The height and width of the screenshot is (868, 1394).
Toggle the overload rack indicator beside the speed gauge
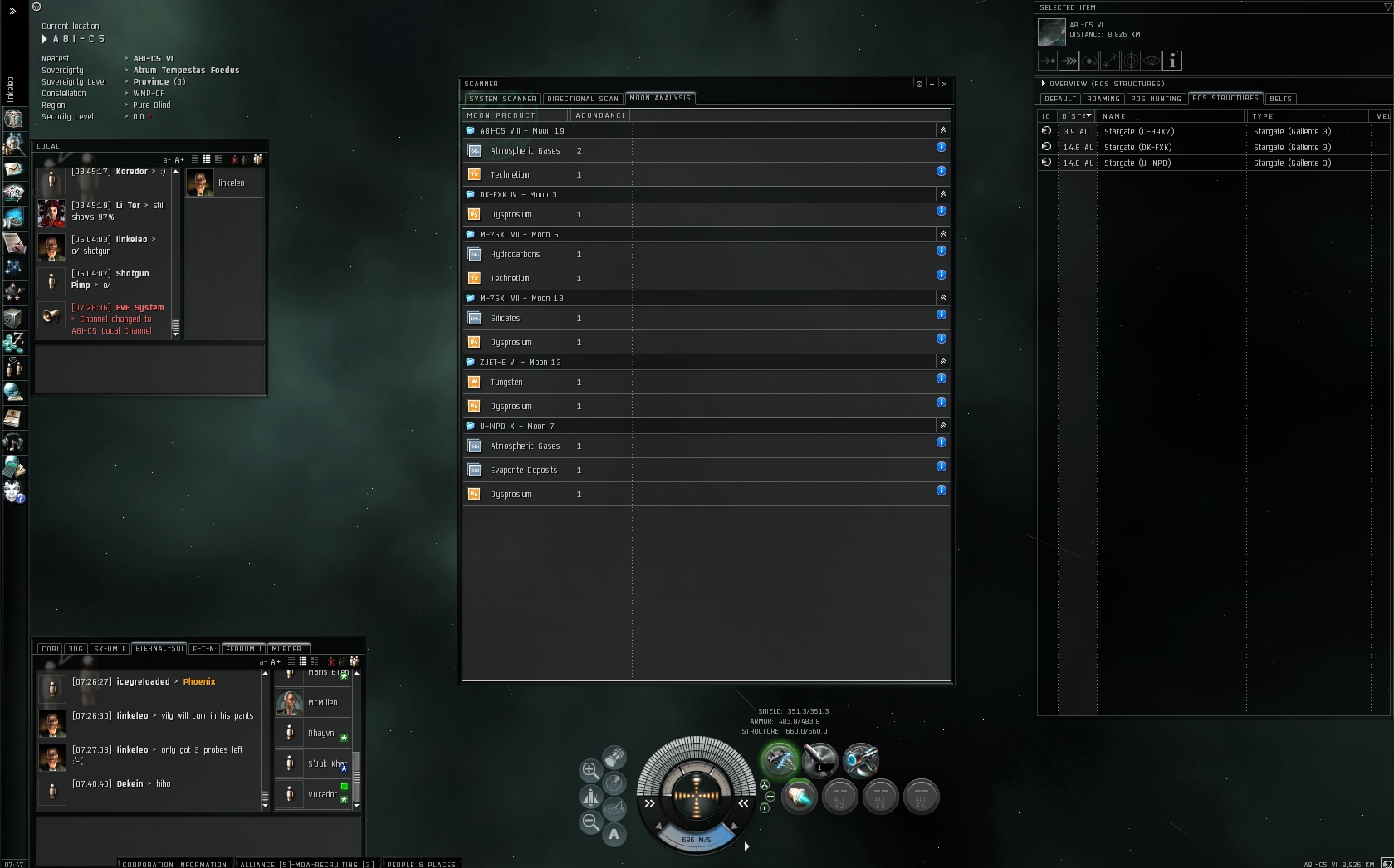point(765,785)
